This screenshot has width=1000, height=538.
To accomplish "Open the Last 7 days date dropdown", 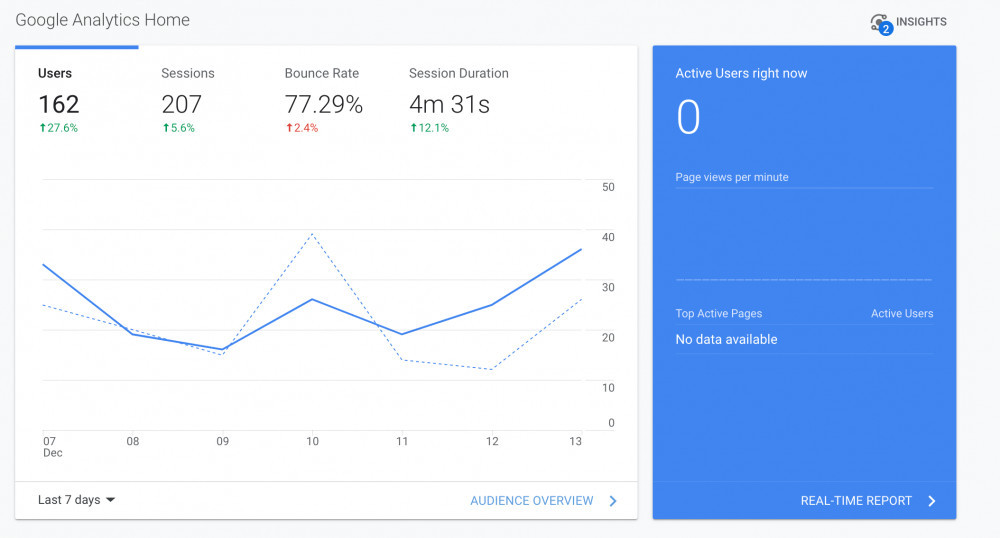I will pos(69,500).
